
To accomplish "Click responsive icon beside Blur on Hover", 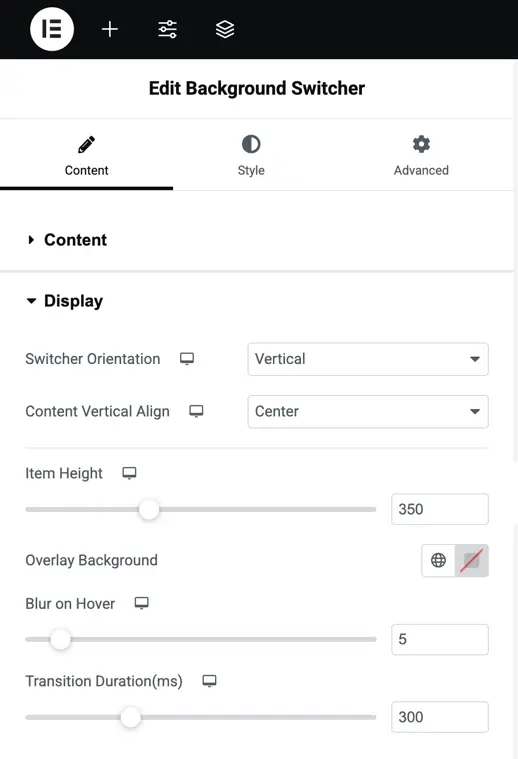I will point(142,603).
